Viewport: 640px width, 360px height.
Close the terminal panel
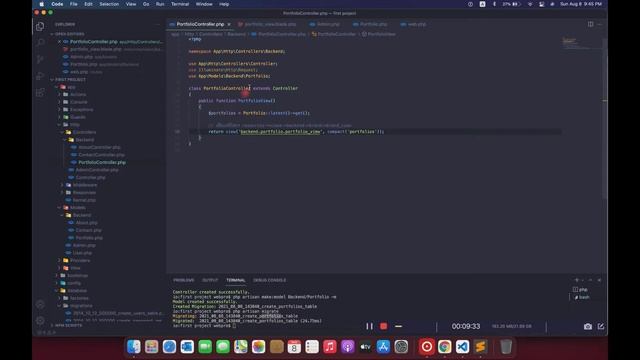pos(599,280)
